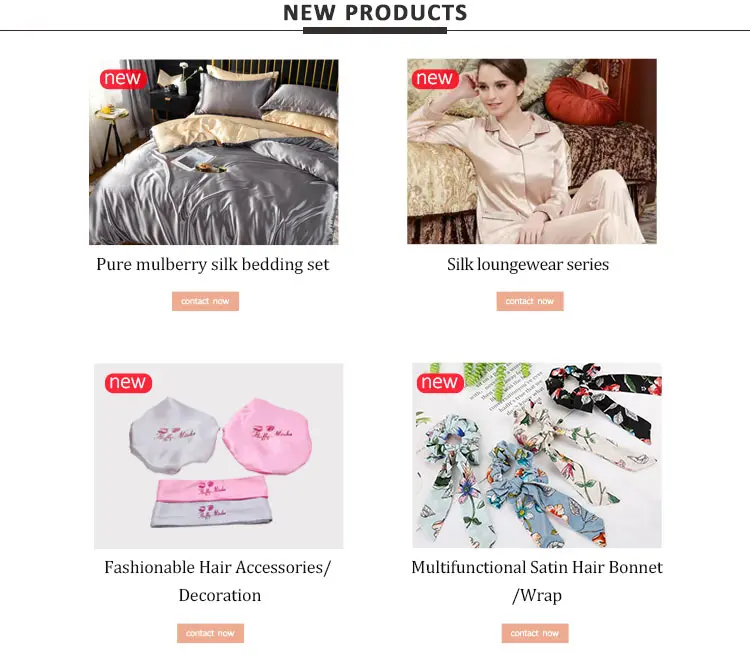Open the gray silk bedding set photo
The height and width of the screenshot is (661, 750).
click(214, 152)
